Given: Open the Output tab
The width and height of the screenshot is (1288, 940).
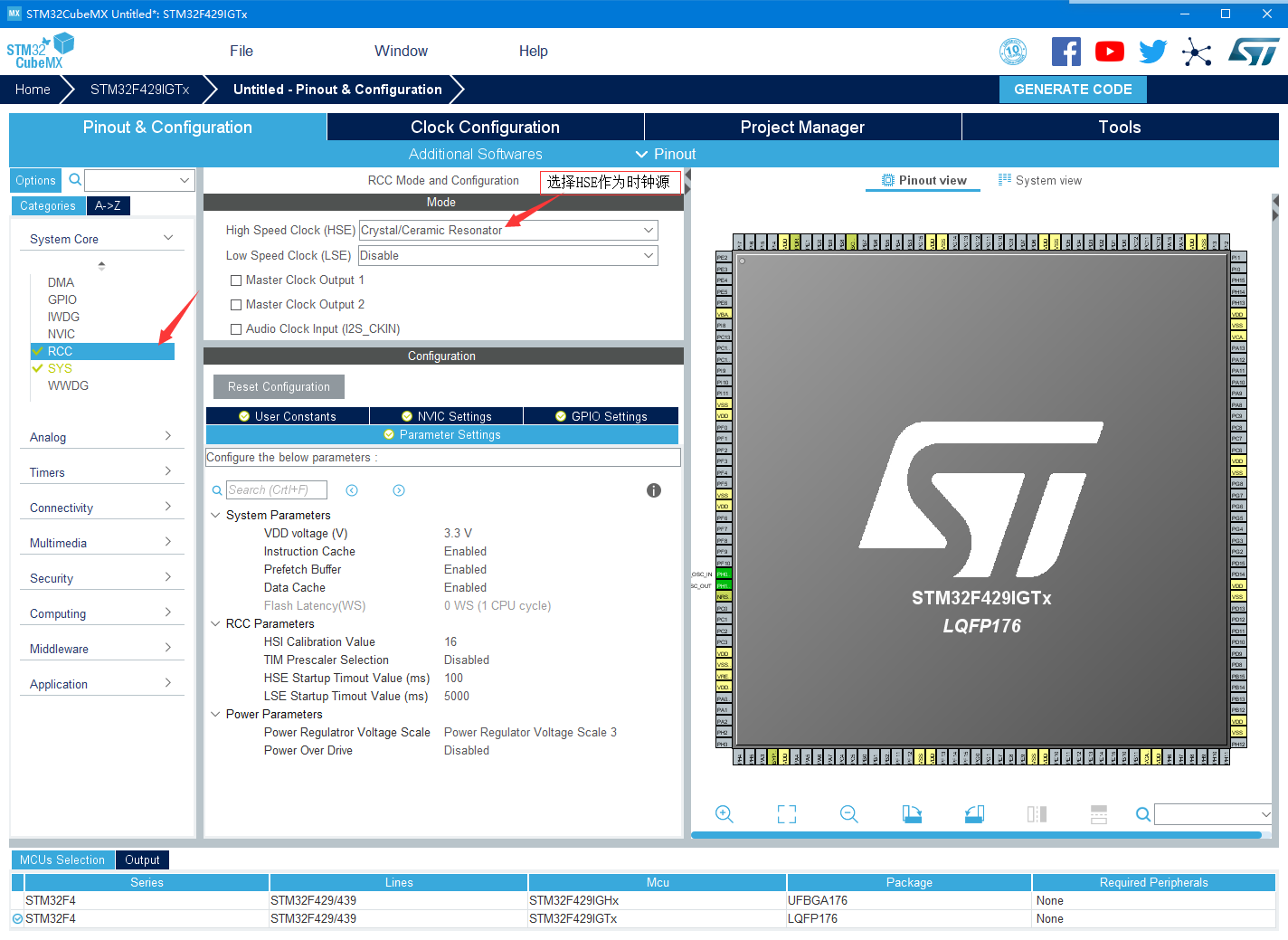Looking at the screenshot, I should tap(142, 859).
